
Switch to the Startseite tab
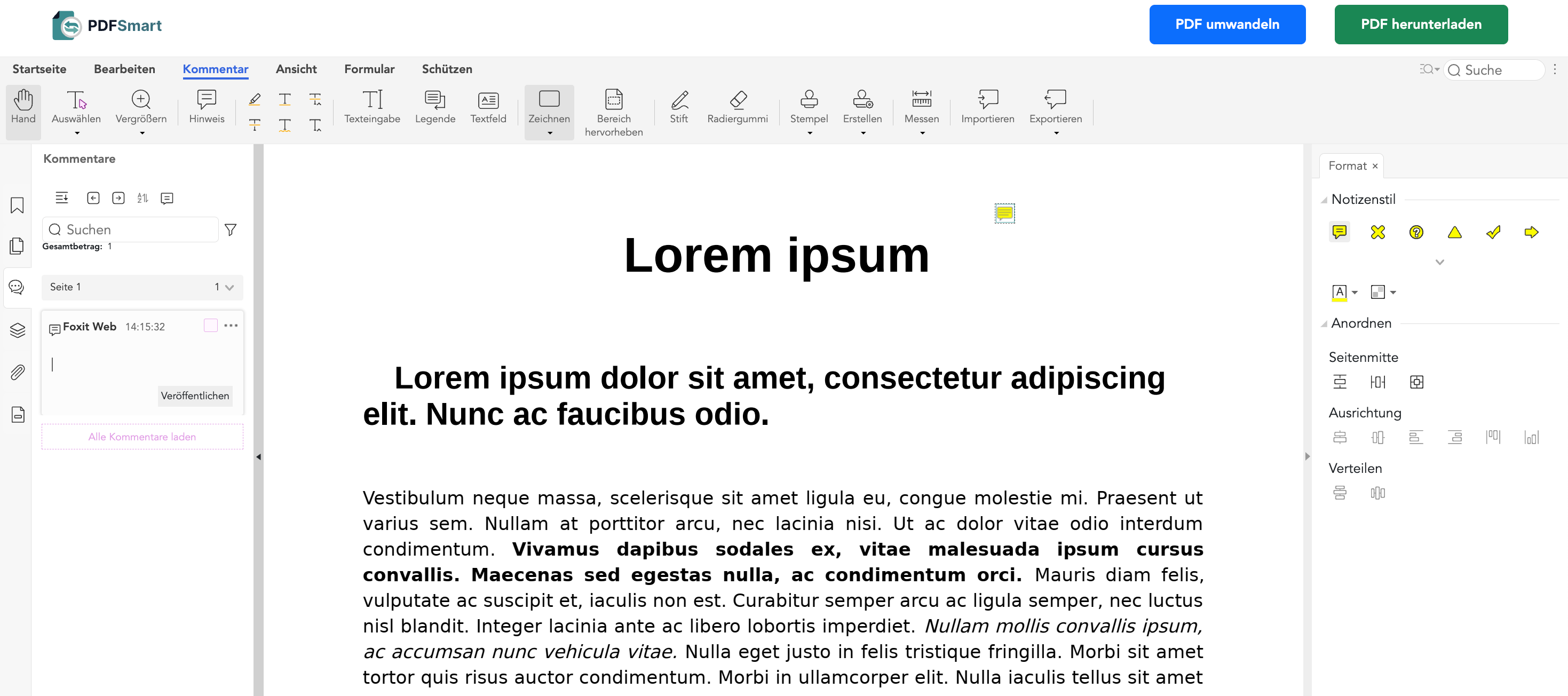click(x=39, y=69)
